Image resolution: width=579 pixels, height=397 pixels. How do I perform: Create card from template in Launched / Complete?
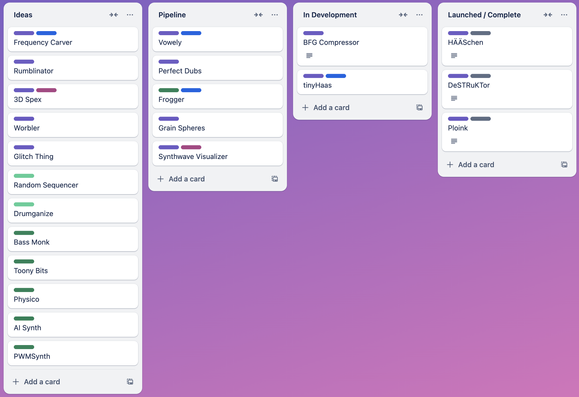click(x=564, y=165)
